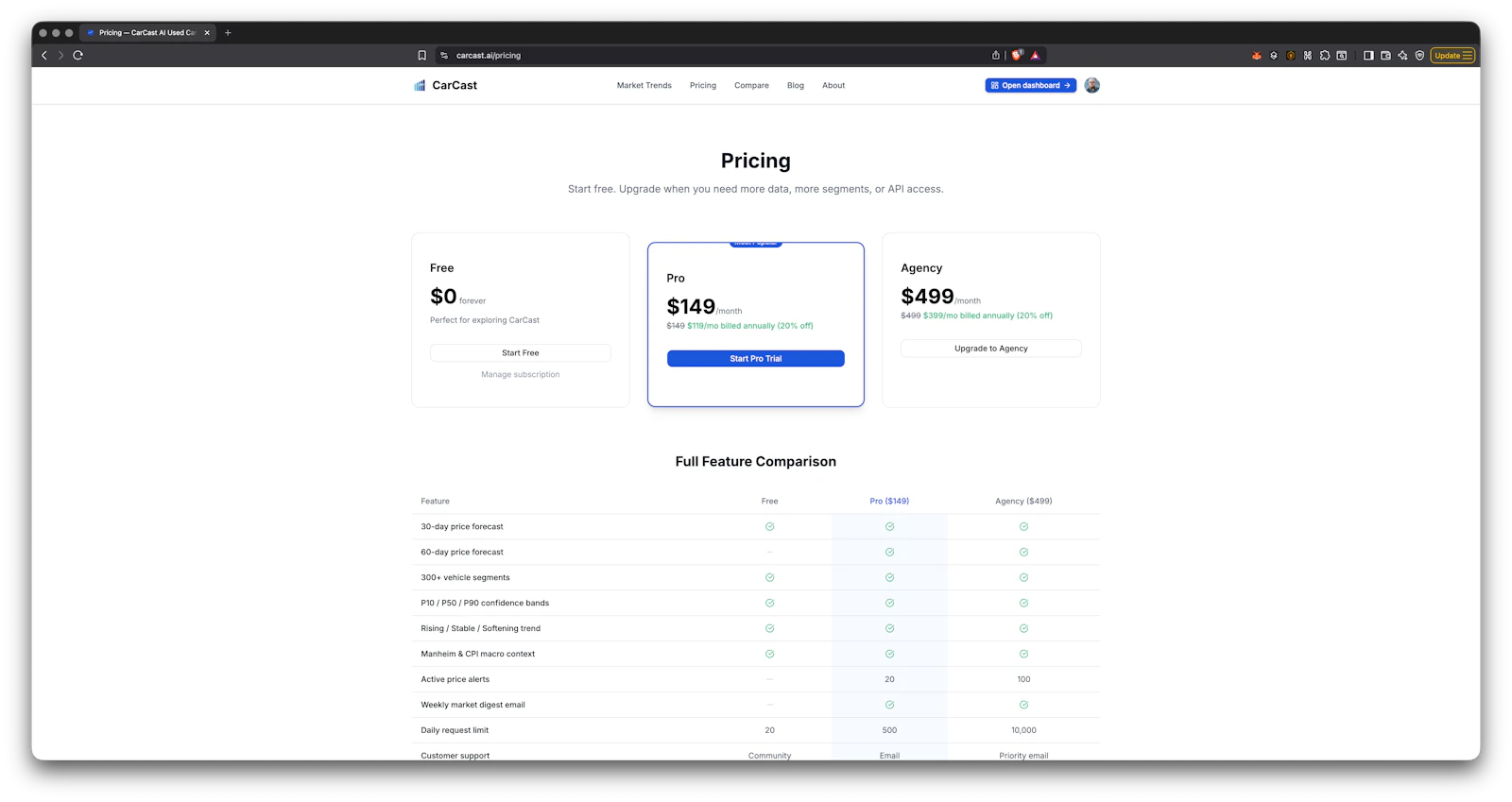Click the 'Manheim & CPI macro context' label
Image resolution: width=1512 pixels, height=802 pixels.
[478, 654]
